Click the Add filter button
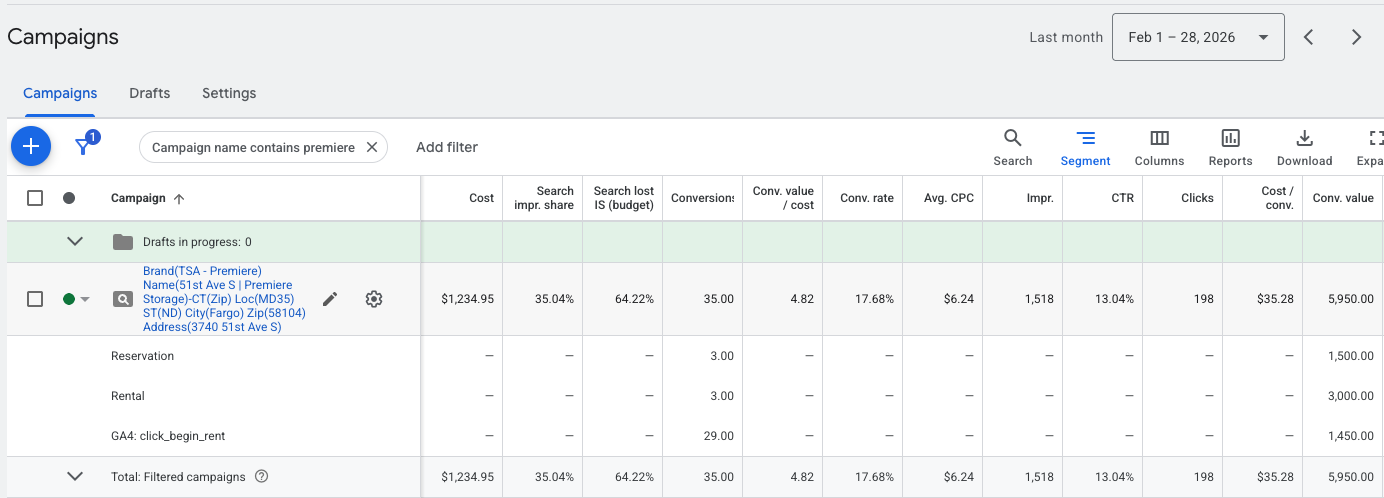The width and height of the screenshot is (1384, 498). (447, 147)
